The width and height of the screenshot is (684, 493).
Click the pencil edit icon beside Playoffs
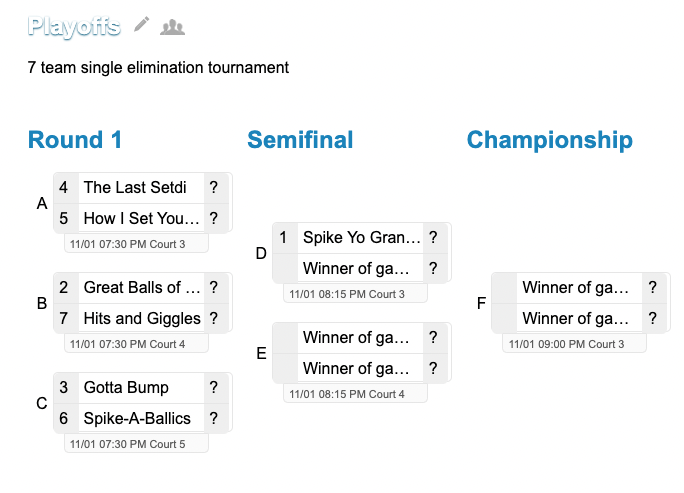[142, 25]
